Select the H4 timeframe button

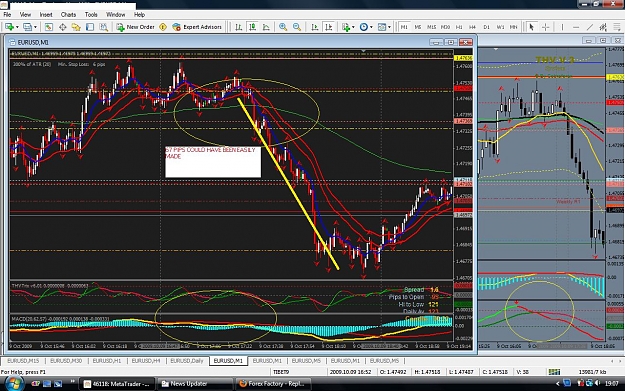pos(473,27)
